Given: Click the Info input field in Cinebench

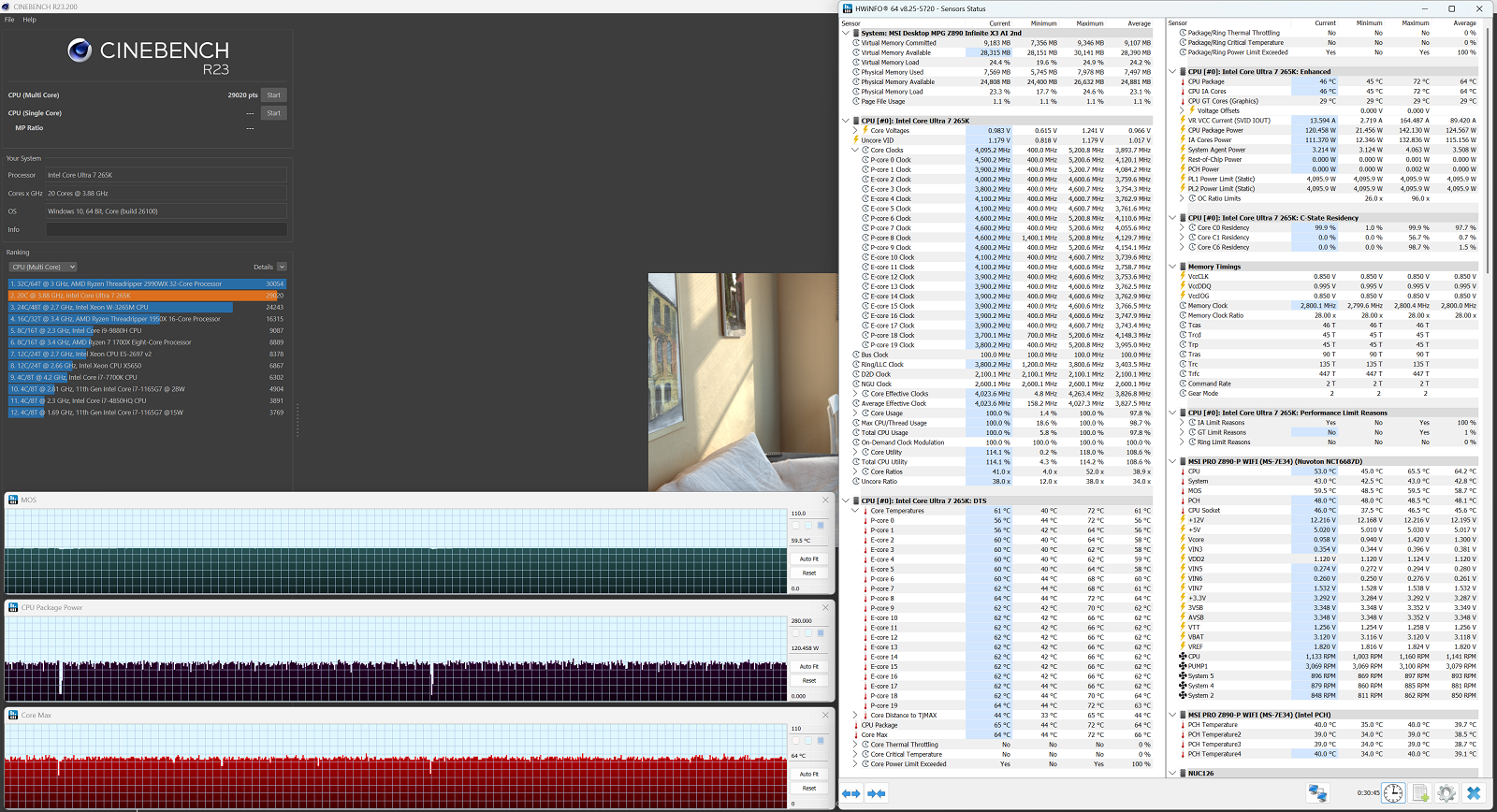Looking at the screenshot, I should click(167, 229).
